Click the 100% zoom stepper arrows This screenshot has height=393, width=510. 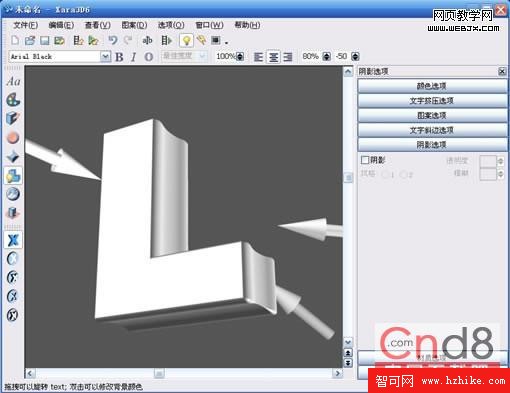(x=240, y=57)
